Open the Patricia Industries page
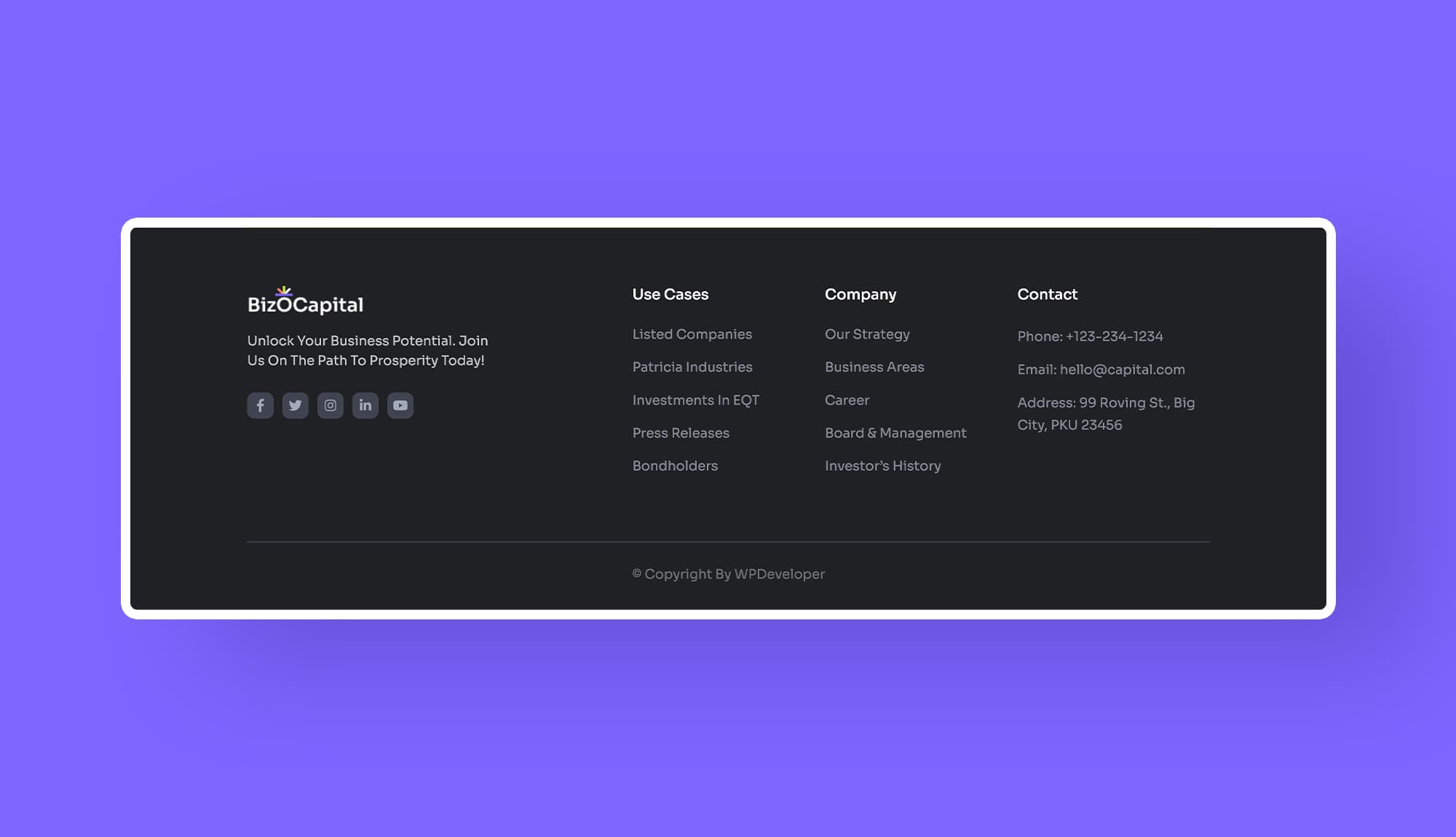The height and width of the screenshot is (837, 1456). tap(692, 368)
